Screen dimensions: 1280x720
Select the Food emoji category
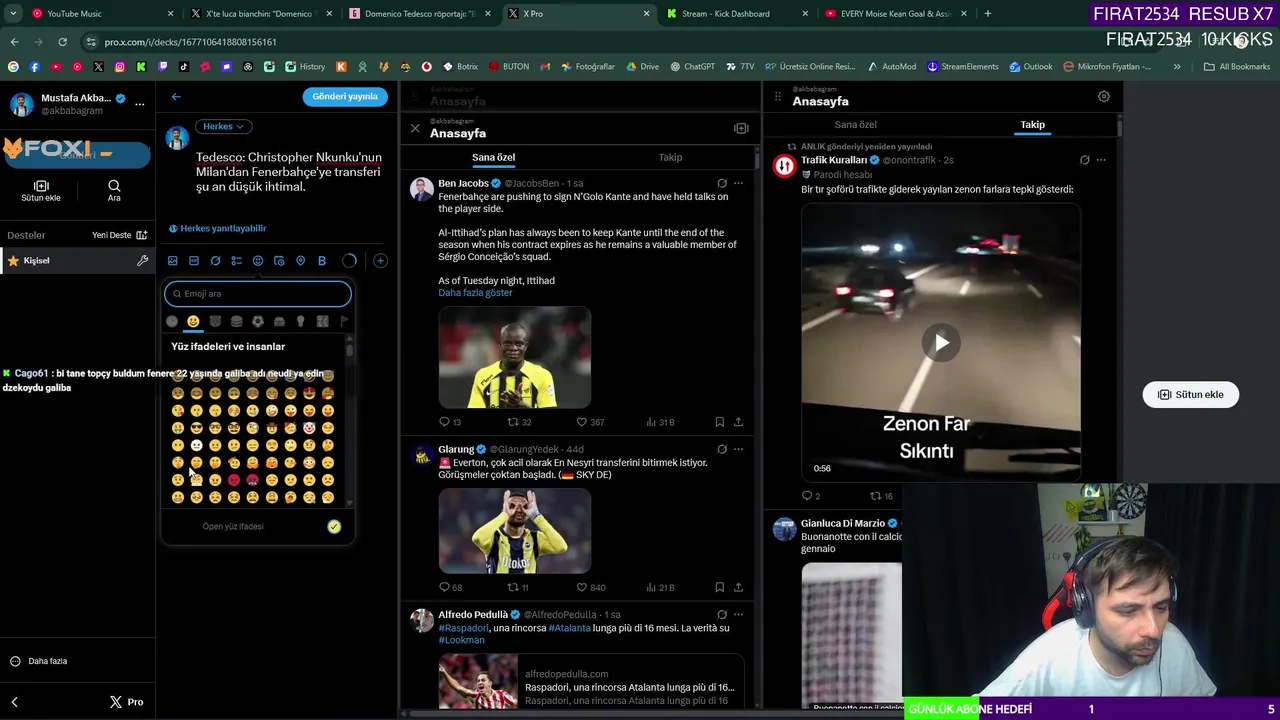[236, 321]
